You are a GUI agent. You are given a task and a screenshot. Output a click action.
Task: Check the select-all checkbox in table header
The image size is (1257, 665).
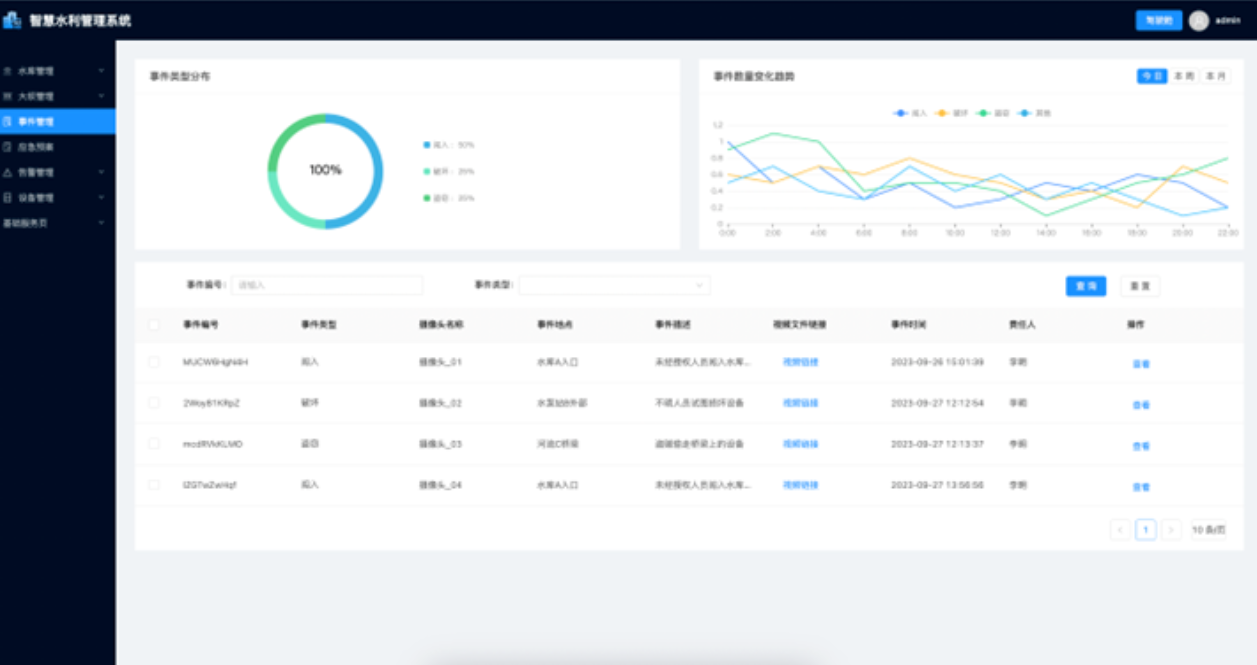point(154,324)
